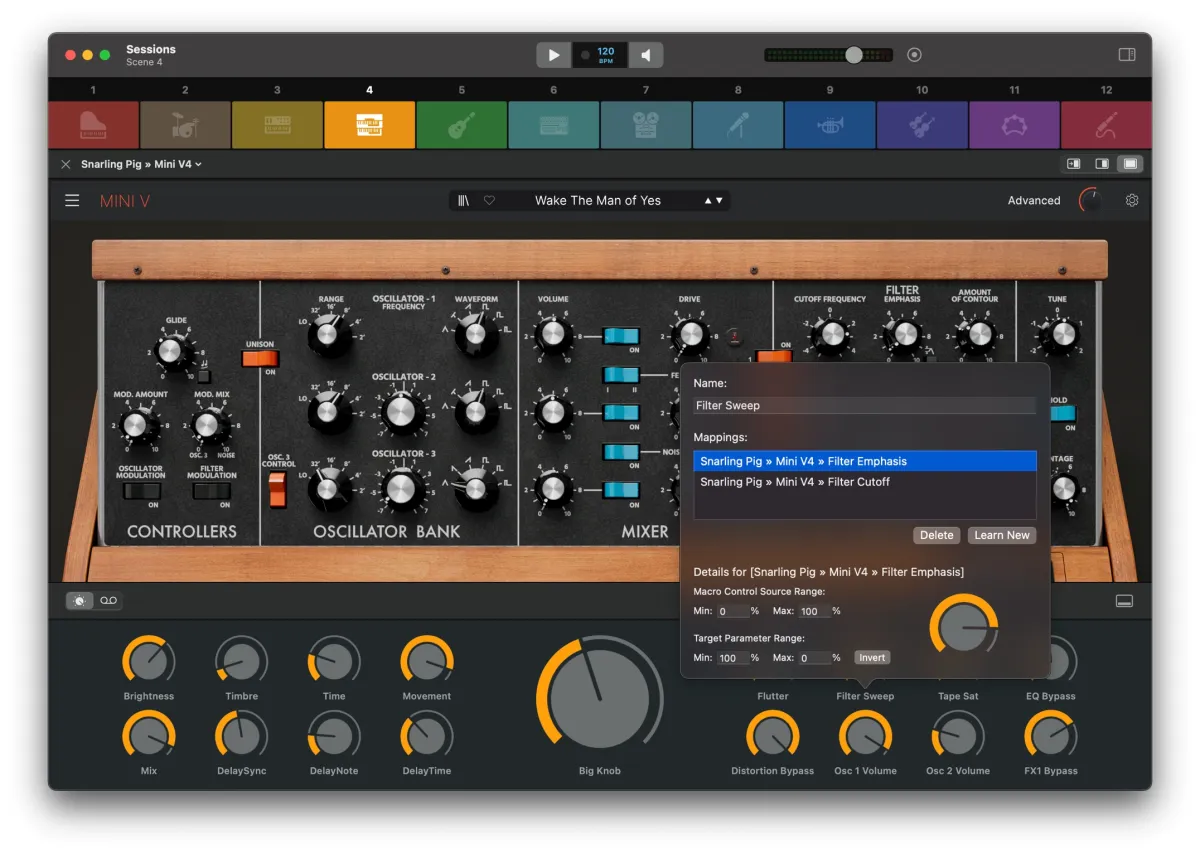Toggle the Oscillator Modulation switch
Viewport: 1200px width, 854px height.
click(140, 491)
